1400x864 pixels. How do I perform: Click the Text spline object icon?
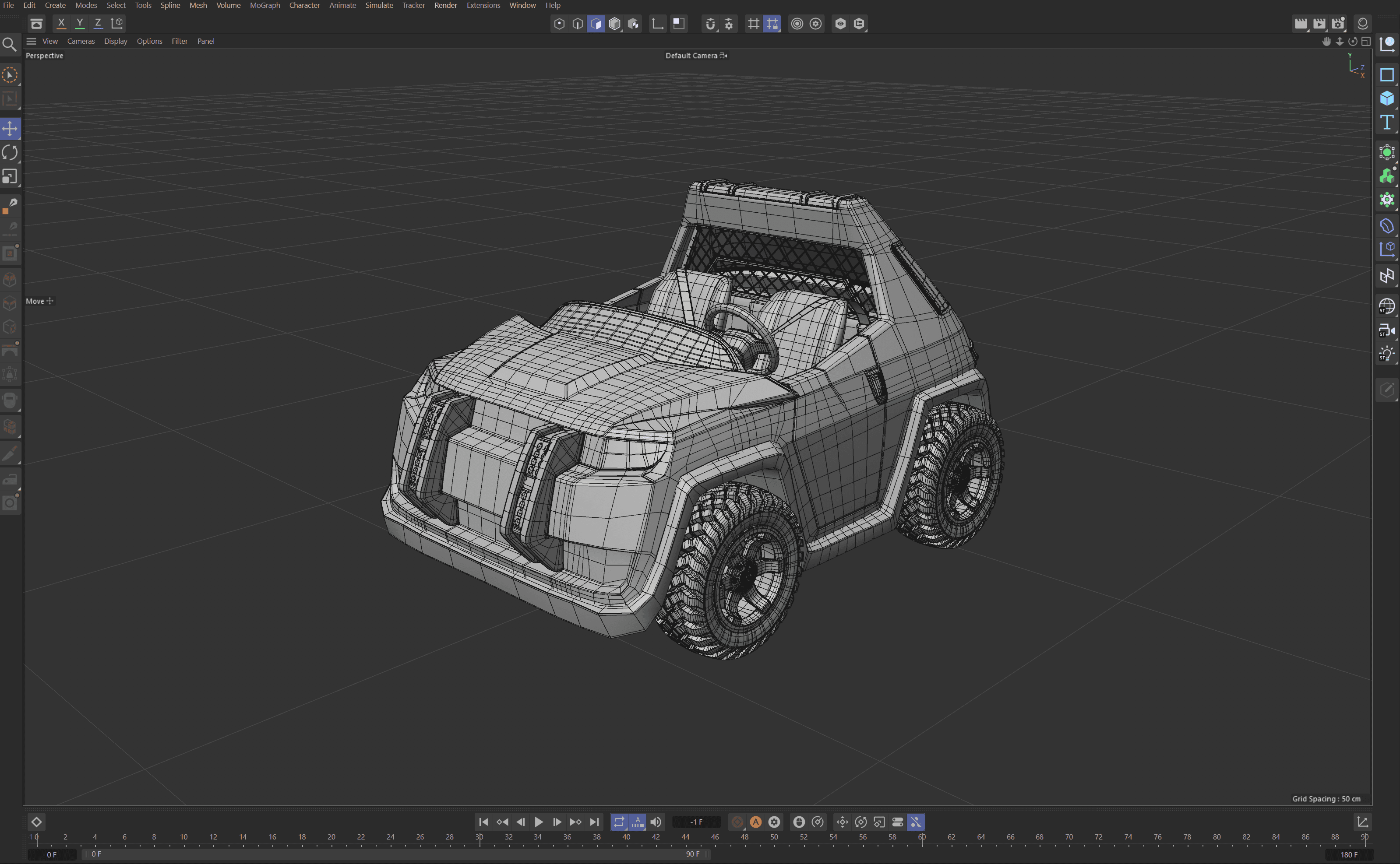[1386, 122]
